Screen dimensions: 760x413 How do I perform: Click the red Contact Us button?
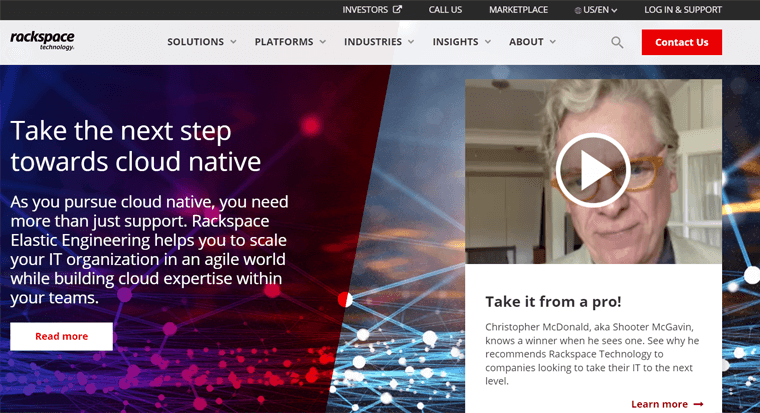click(x=681, y=42)
